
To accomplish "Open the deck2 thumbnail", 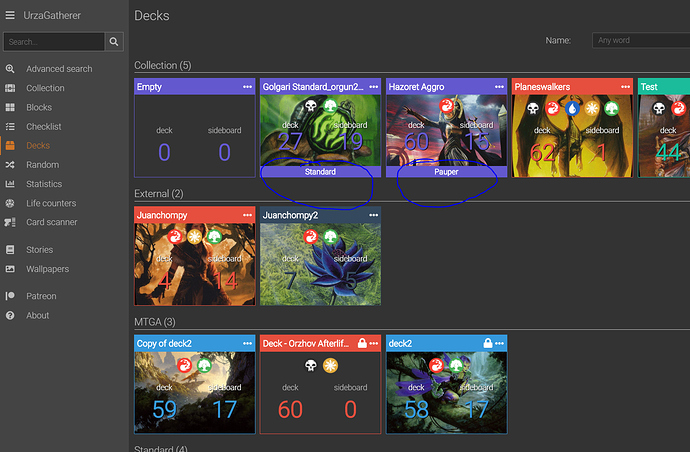I will (x=446, y=392).
